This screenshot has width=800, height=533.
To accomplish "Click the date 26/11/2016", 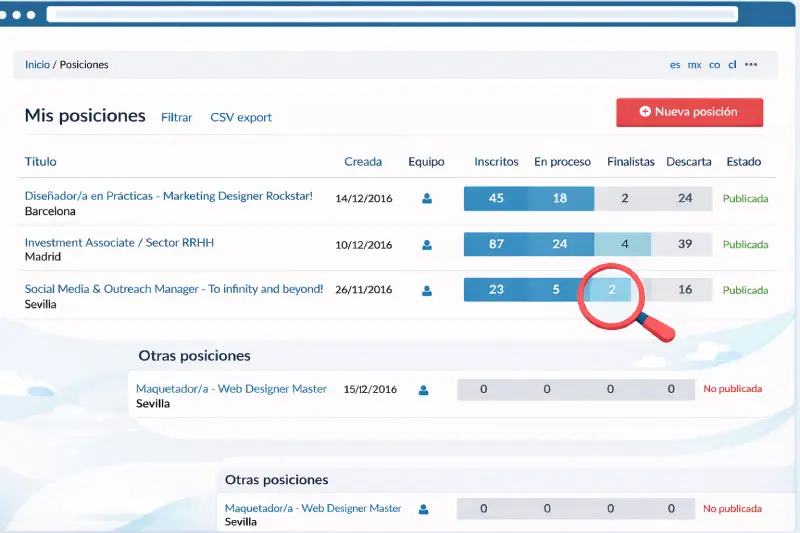I will pyautogui.click(x=364, y=290).
